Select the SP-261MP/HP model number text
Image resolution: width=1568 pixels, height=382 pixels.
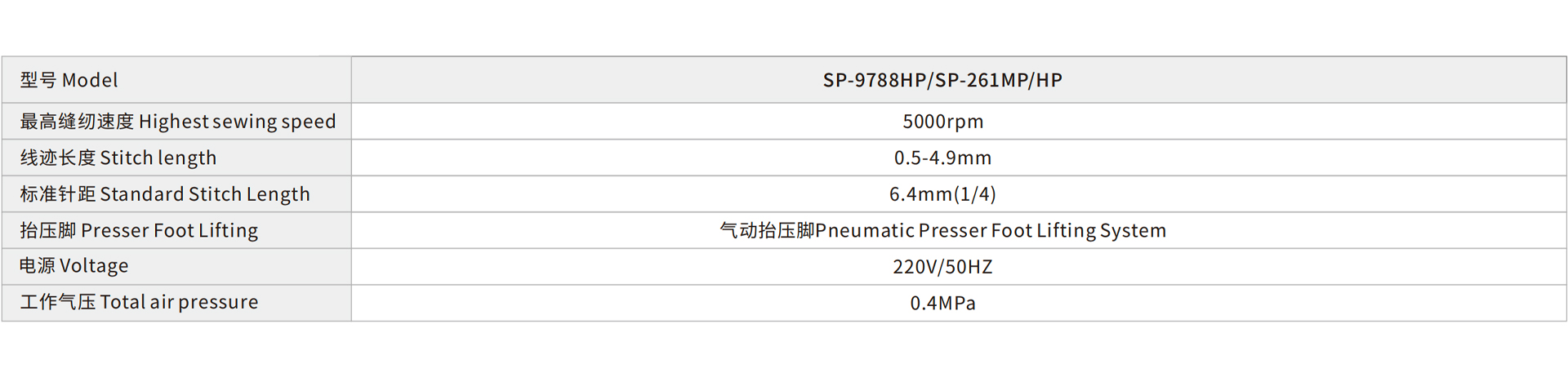(999, 80)
